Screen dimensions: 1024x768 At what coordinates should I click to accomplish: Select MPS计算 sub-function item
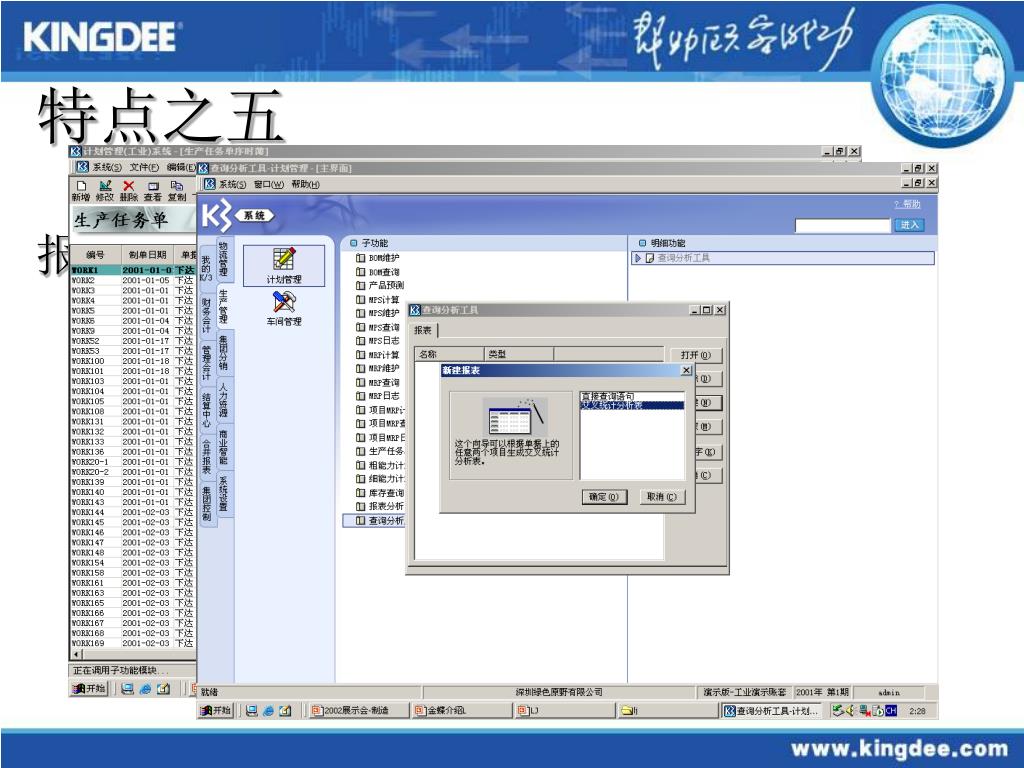coord(377,300)
